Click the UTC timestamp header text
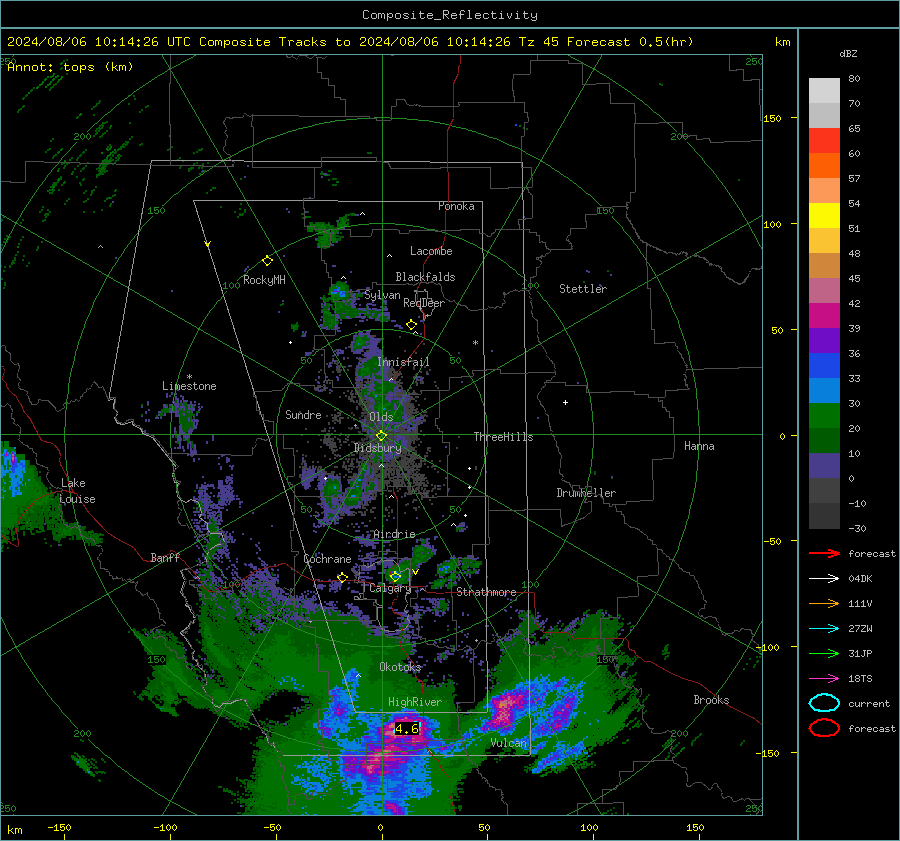900x841 pixels. point(350,42)
